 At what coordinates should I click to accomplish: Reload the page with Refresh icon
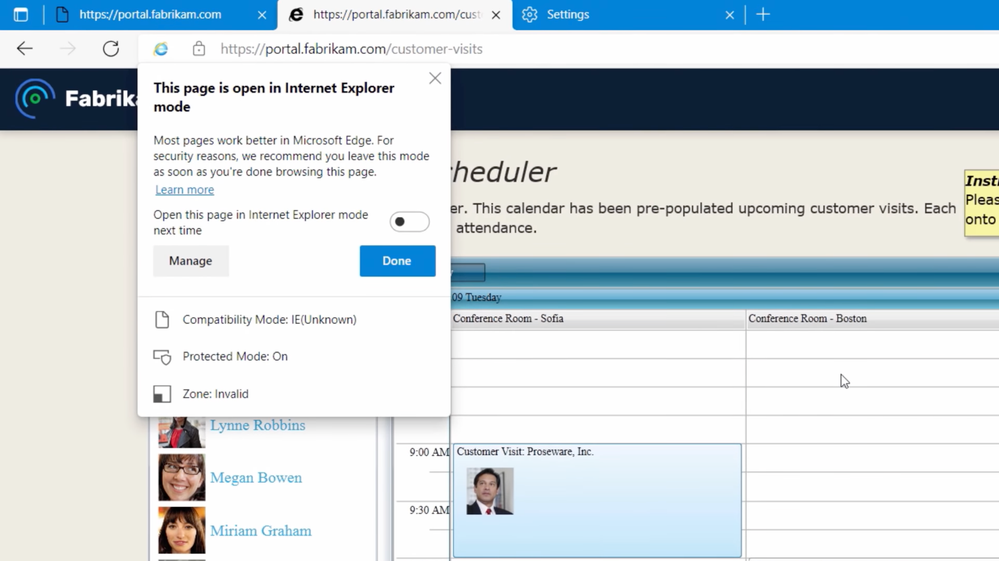pyautogui.click(x=111, y=49)
